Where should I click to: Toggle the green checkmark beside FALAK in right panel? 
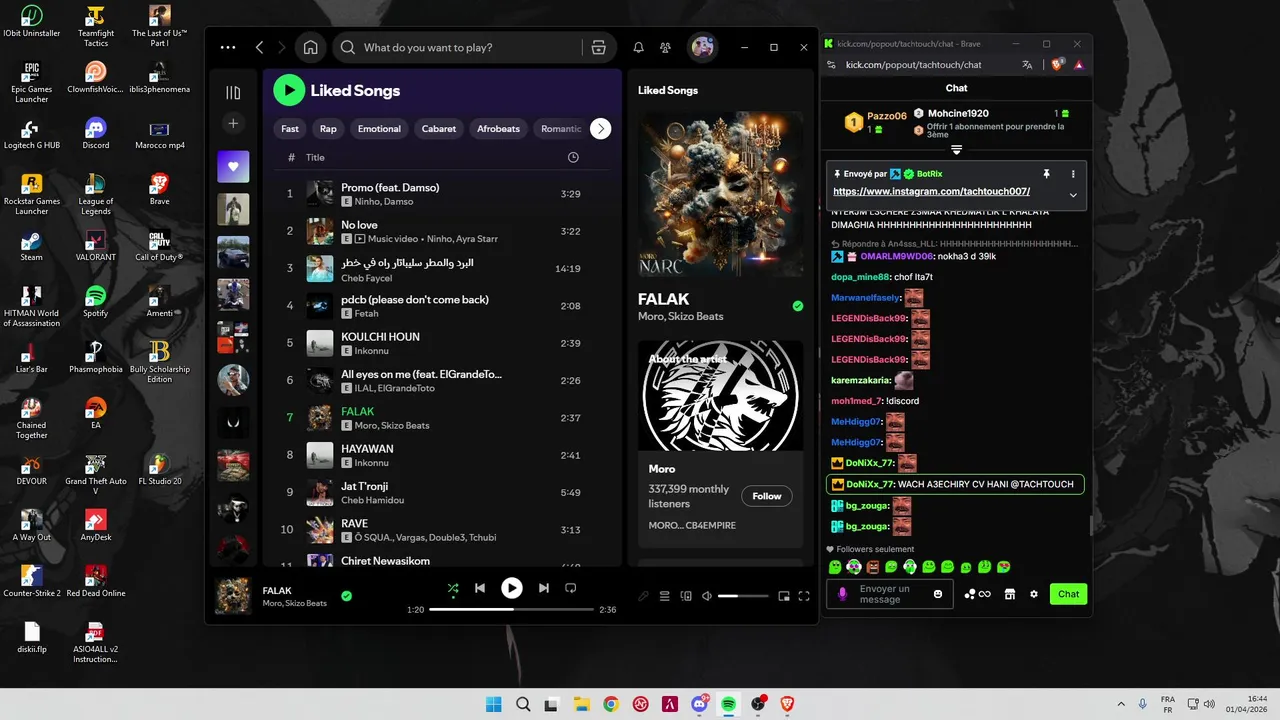[x=797, y=306]
